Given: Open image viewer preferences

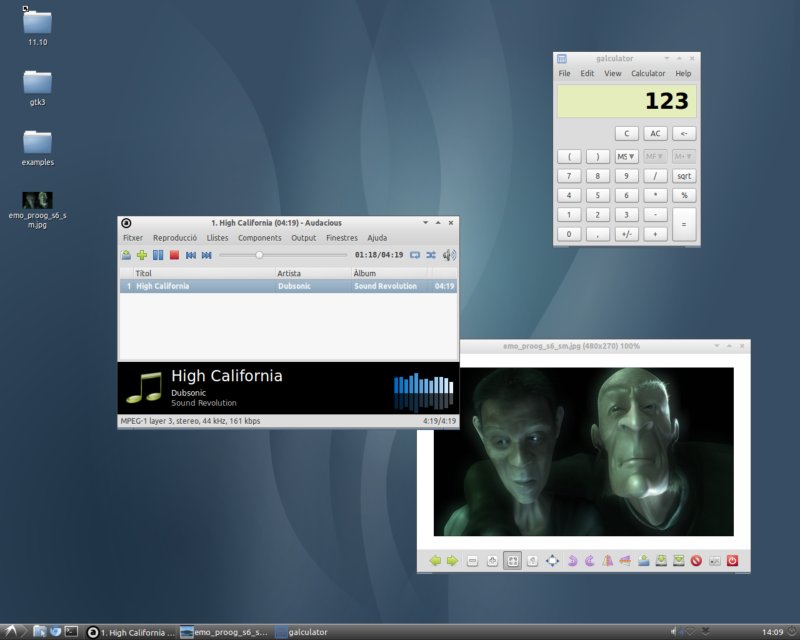Looking at the screenshot, I should 715,561.
